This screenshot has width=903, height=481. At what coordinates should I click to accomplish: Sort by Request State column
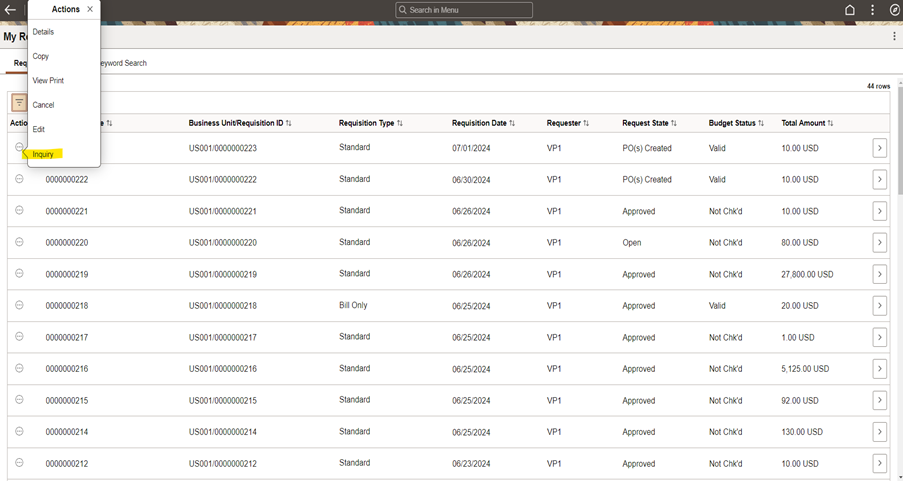pyautogui.click(x=650, y=123)
